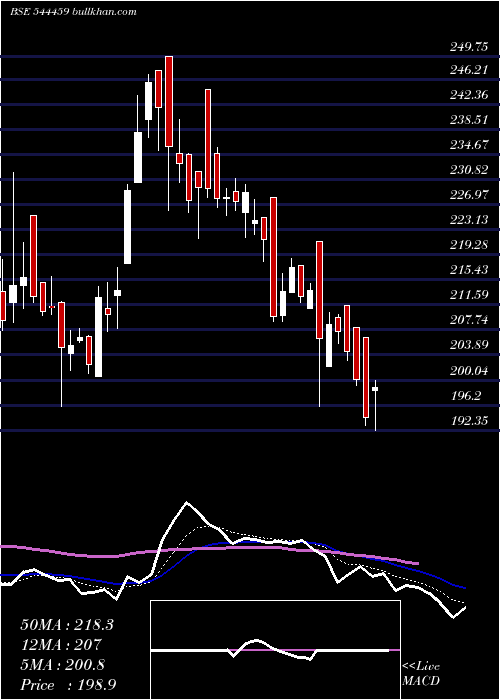This screenshot has width=500, height=700.
Task: Click the last small white candle near 198
Action: coord(375,389)
